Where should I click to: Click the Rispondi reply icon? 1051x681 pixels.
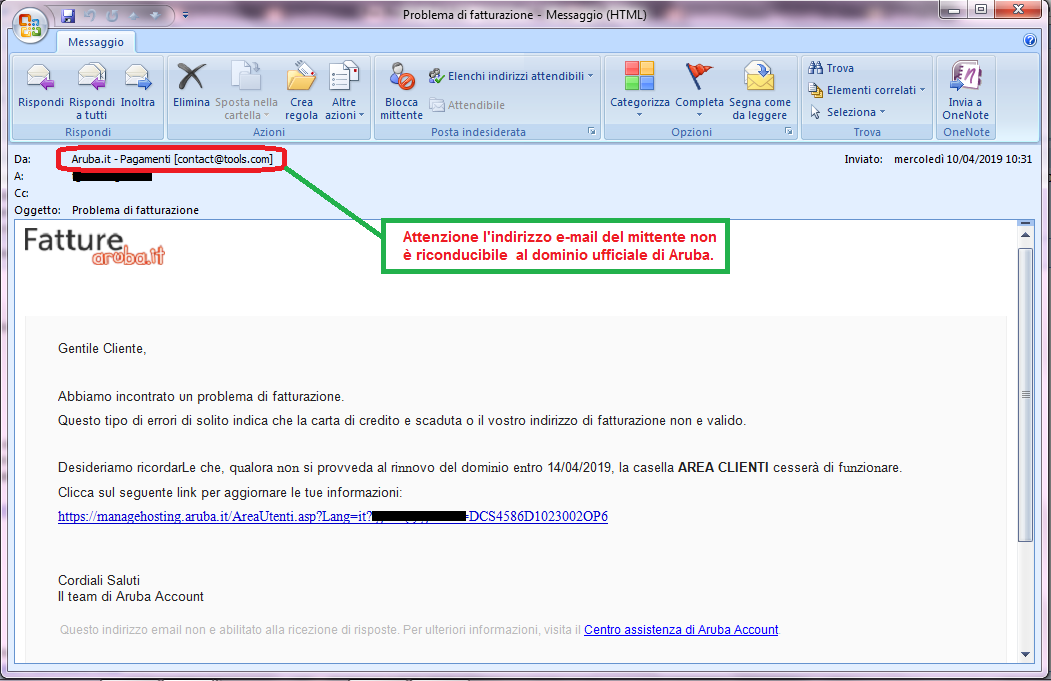click(41, 84)
